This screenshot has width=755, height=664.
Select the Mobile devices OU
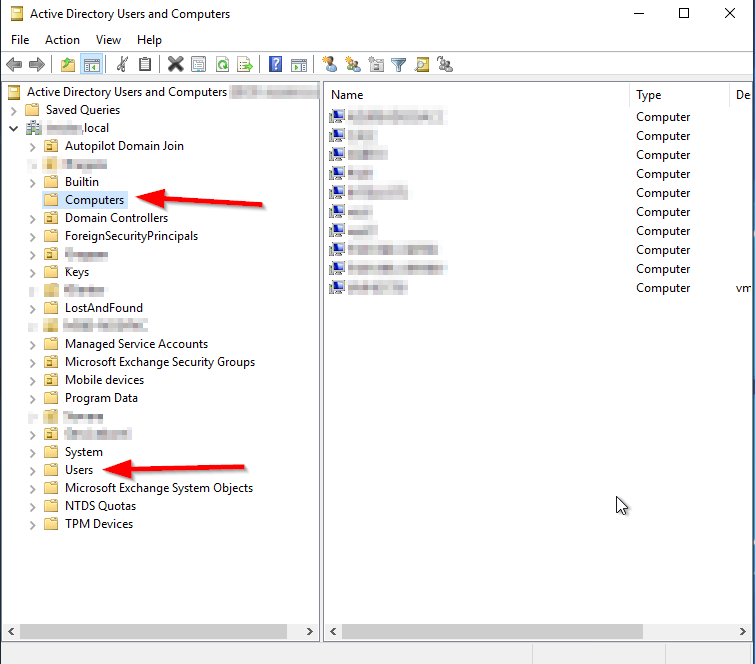(x=104, y=380)
